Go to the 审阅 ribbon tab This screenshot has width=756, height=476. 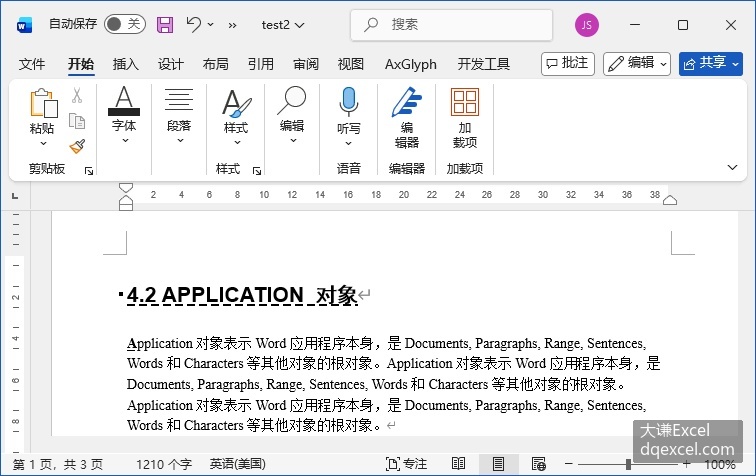(306, 64)
